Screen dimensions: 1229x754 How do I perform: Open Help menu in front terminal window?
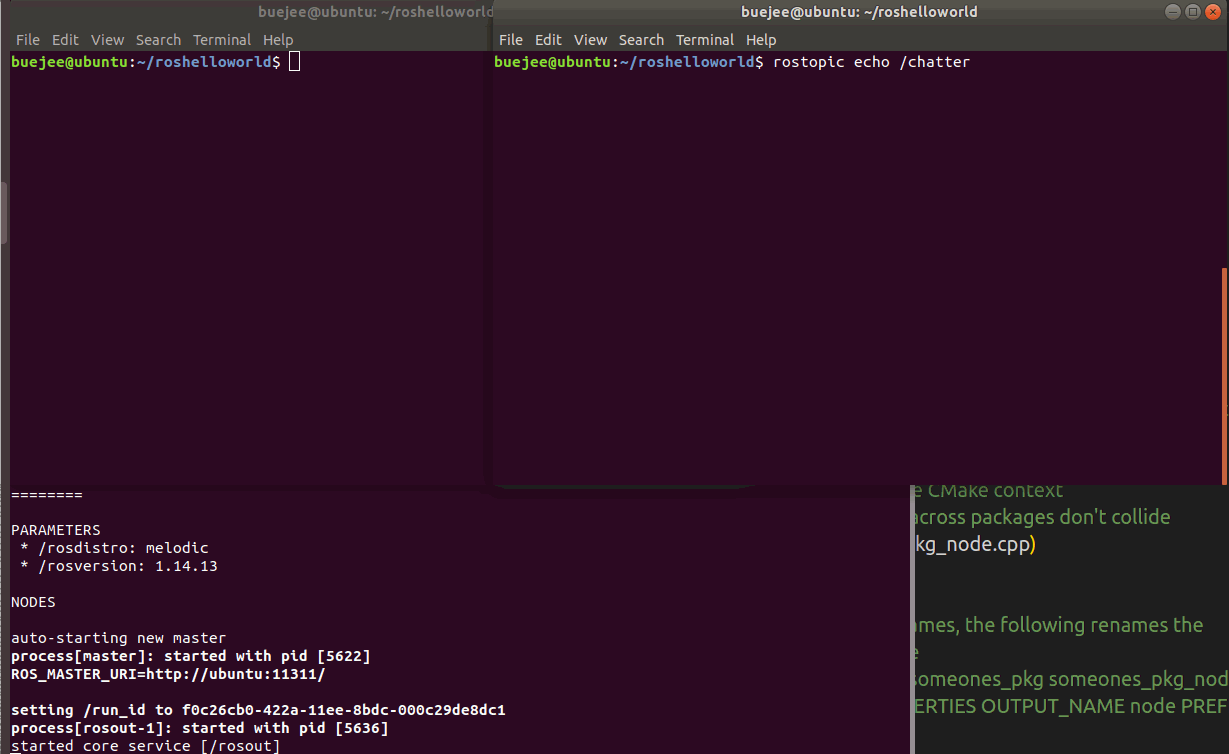[x=761, y=40]
